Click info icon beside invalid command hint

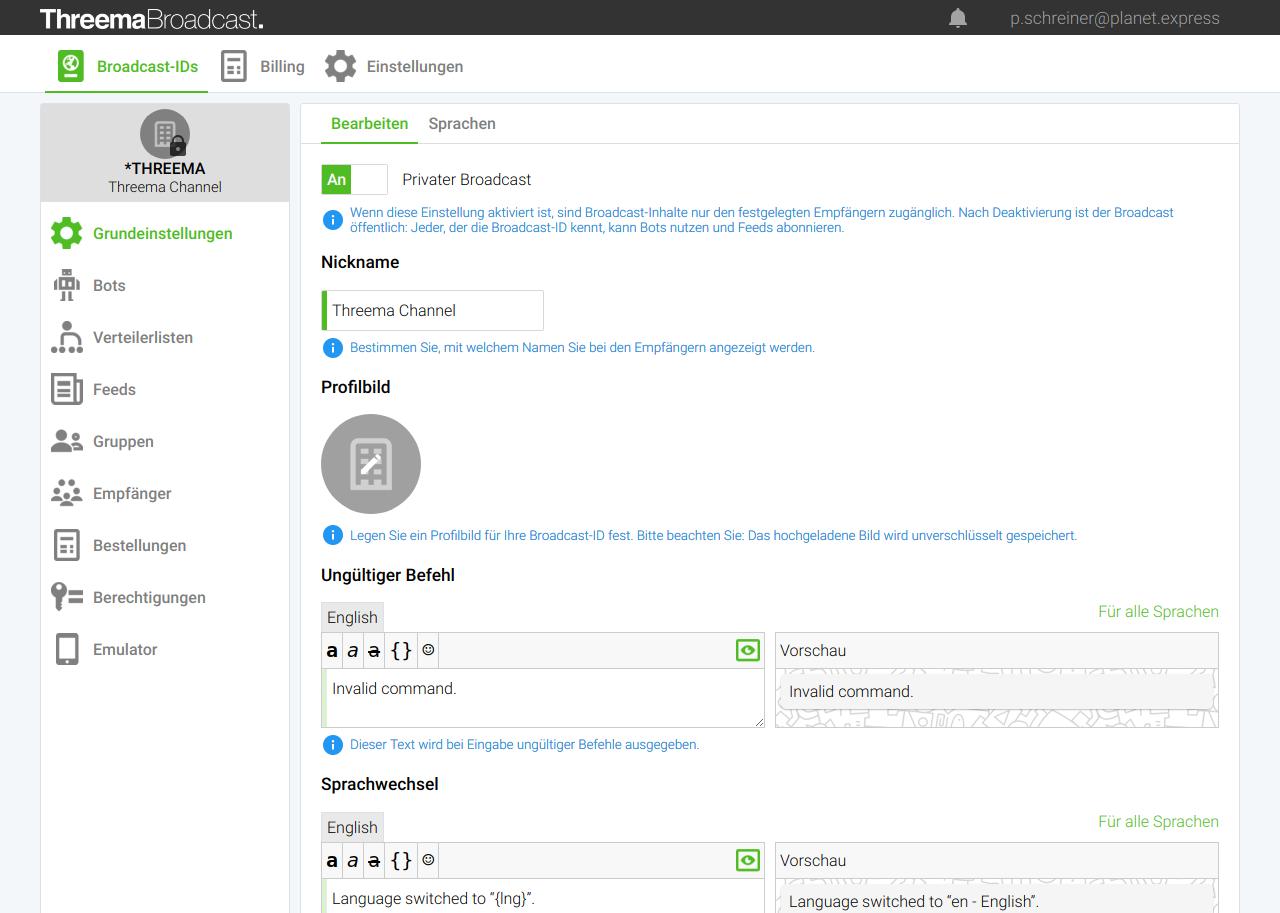pos(333,744)
